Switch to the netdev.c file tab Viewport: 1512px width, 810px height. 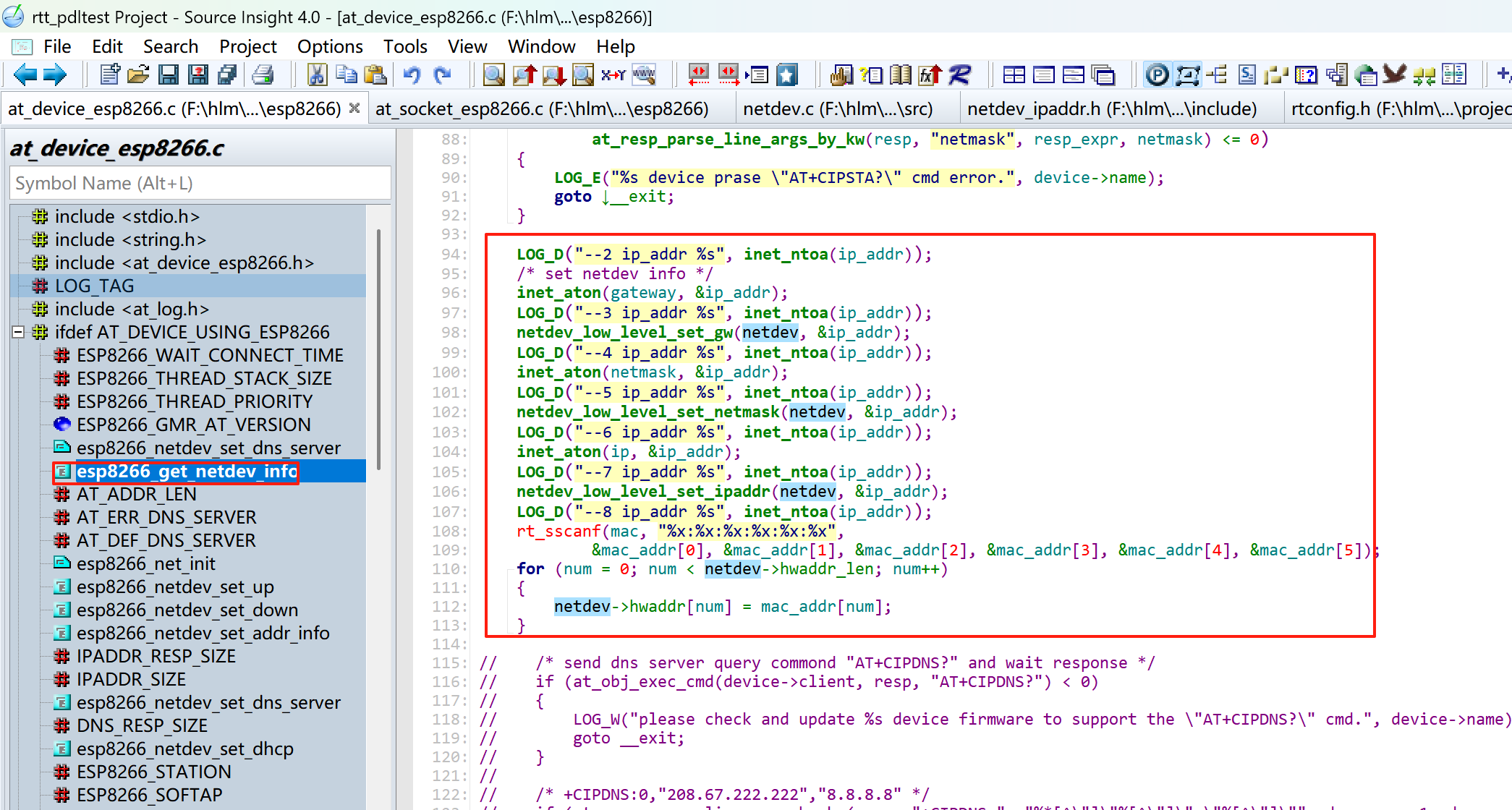pyautogui.click(x=838, y=109)
